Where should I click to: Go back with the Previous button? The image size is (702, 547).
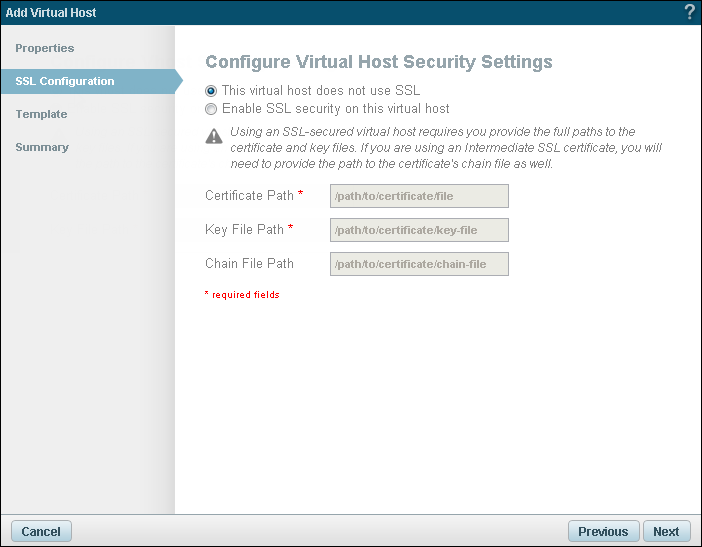coord(603,531)
